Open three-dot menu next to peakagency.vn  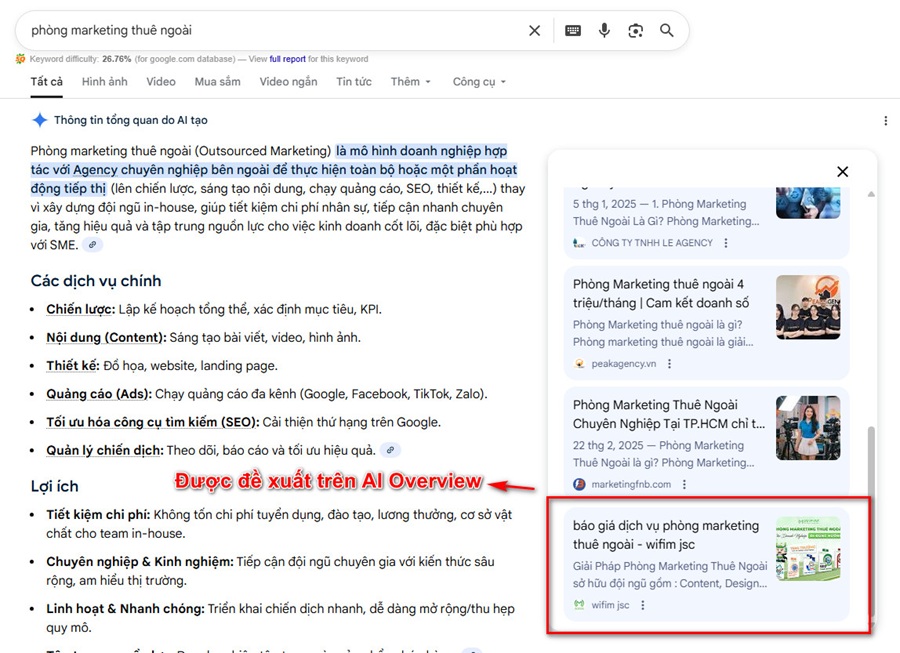(670, 364)
